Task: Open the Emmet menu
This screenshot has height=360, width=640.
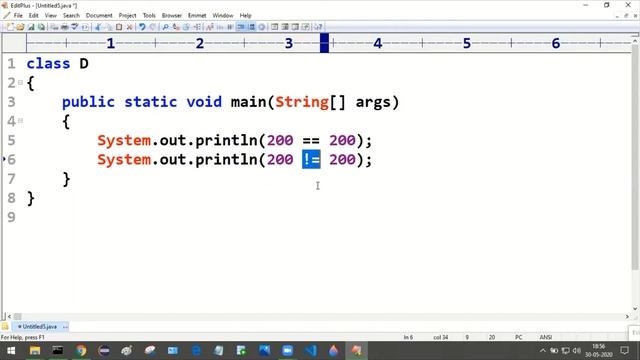Action: [197, 16]
